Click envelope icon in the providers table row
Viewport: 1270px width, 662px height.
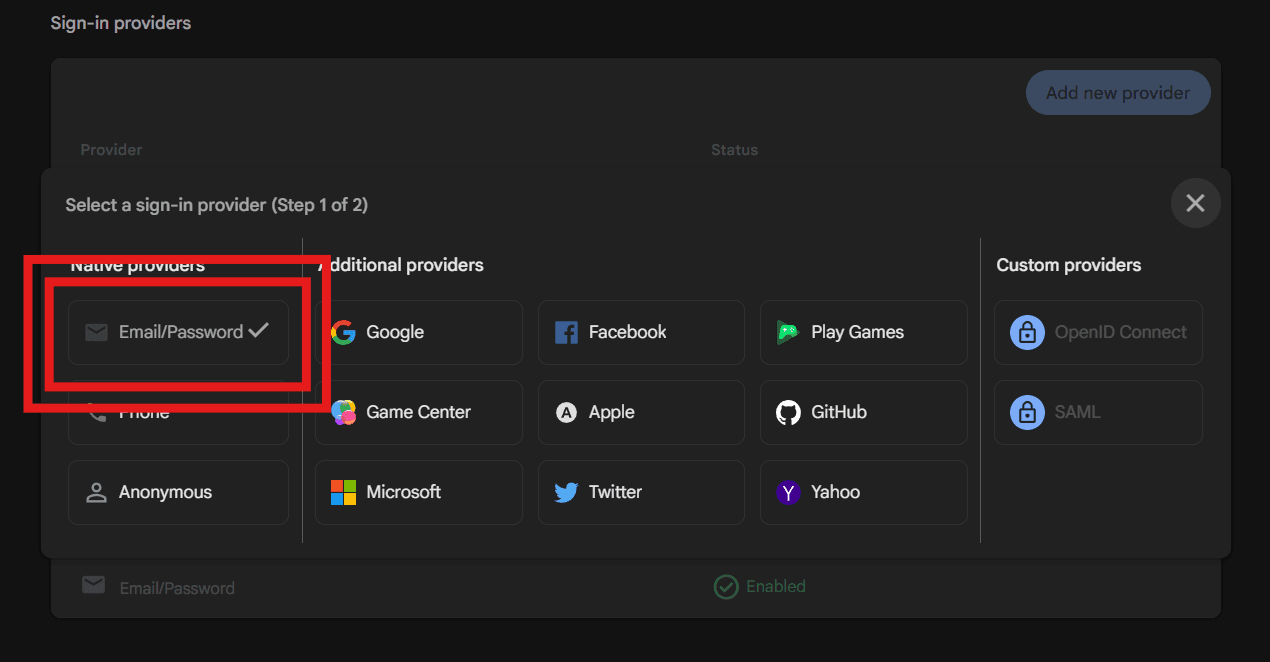(93, 585)
